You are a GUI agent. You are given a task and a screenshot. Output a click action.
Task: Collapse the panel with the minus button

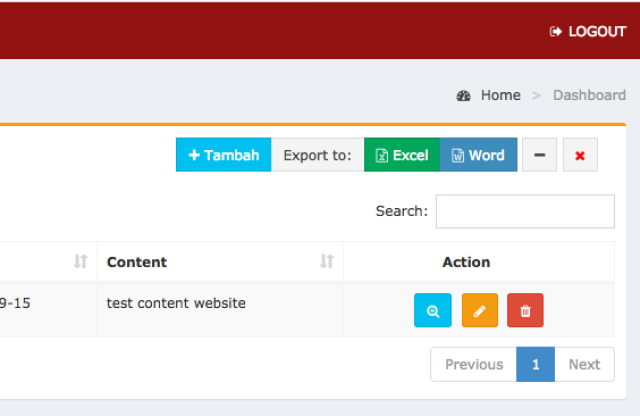[539, 155]
